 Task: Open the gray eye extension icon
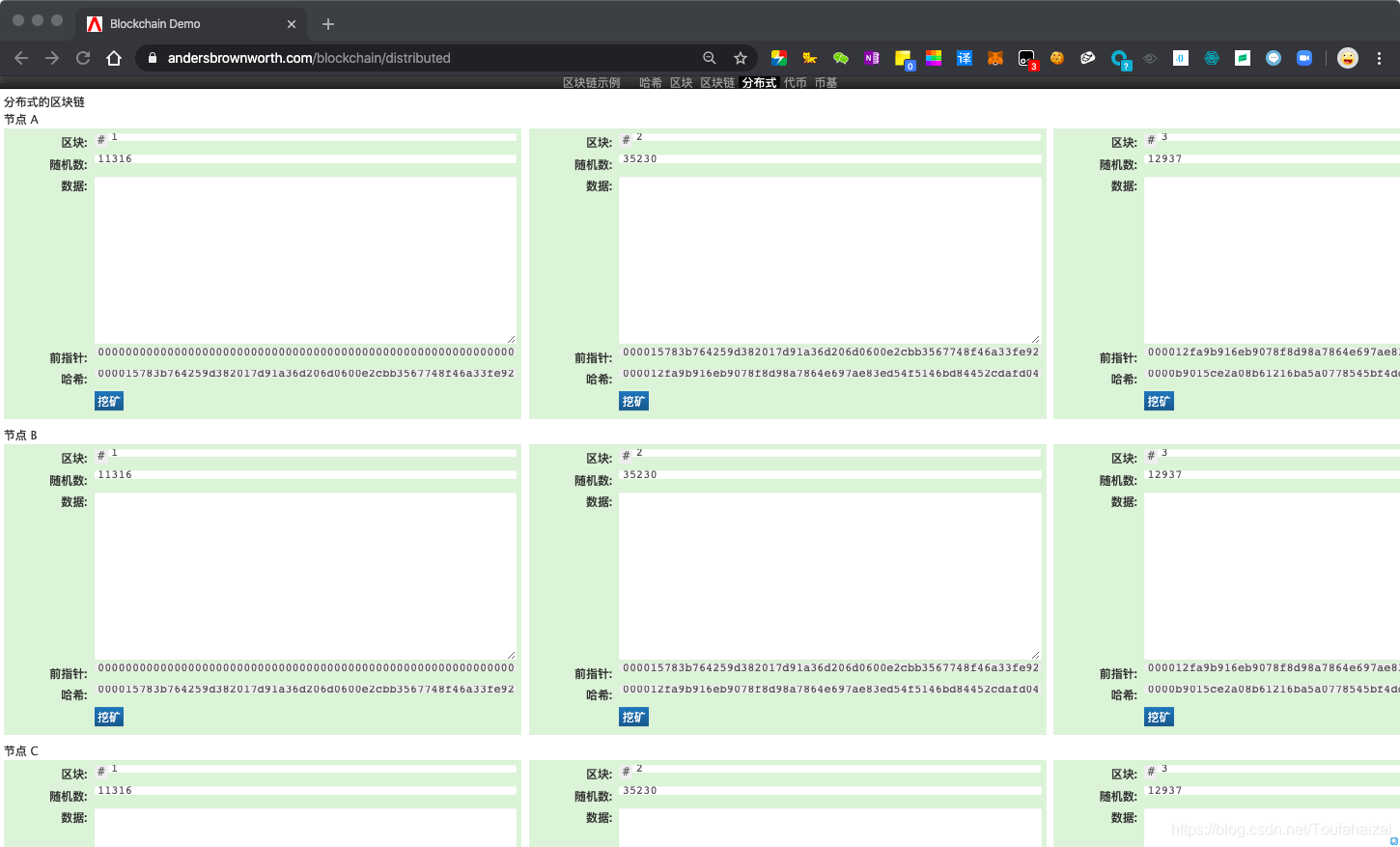pos(1150,58)
